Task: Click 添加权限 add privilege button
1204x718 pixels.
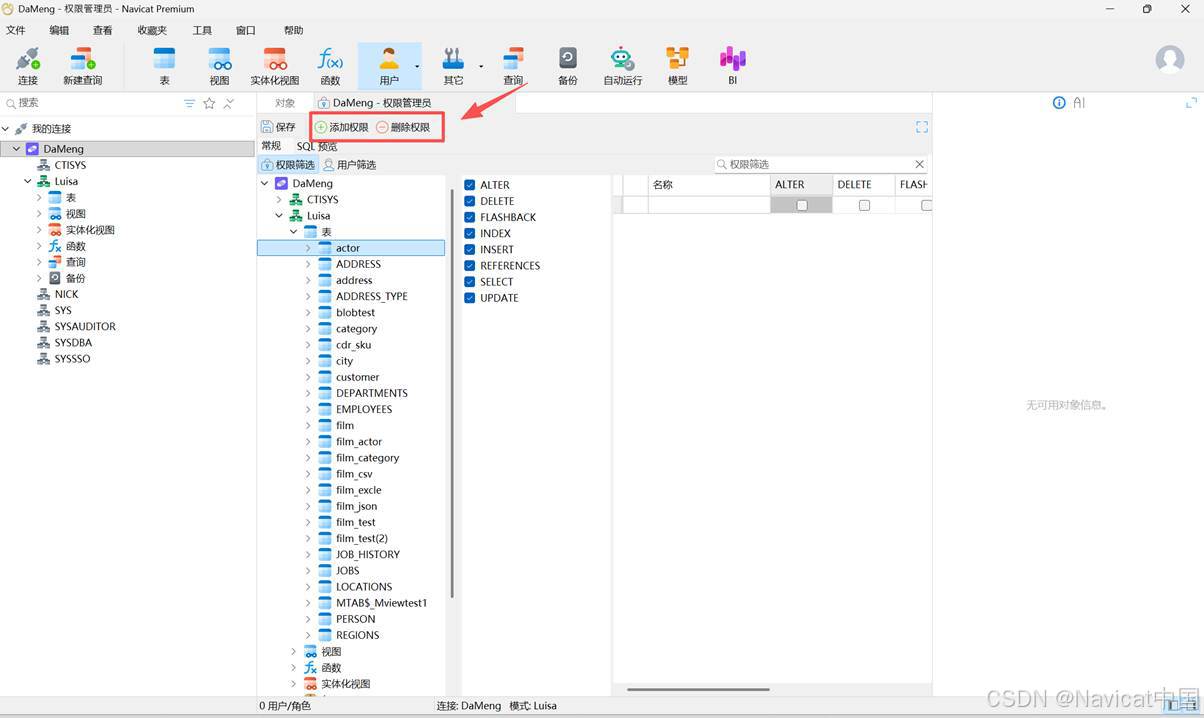Action: [x=342, y=127]
